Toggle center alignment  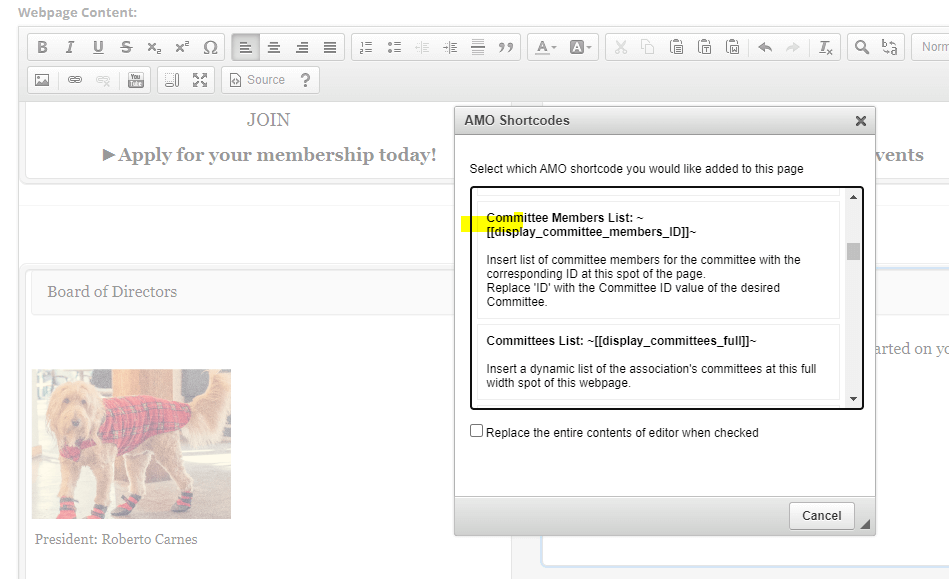pyautogui.click(x=274, y=47)
